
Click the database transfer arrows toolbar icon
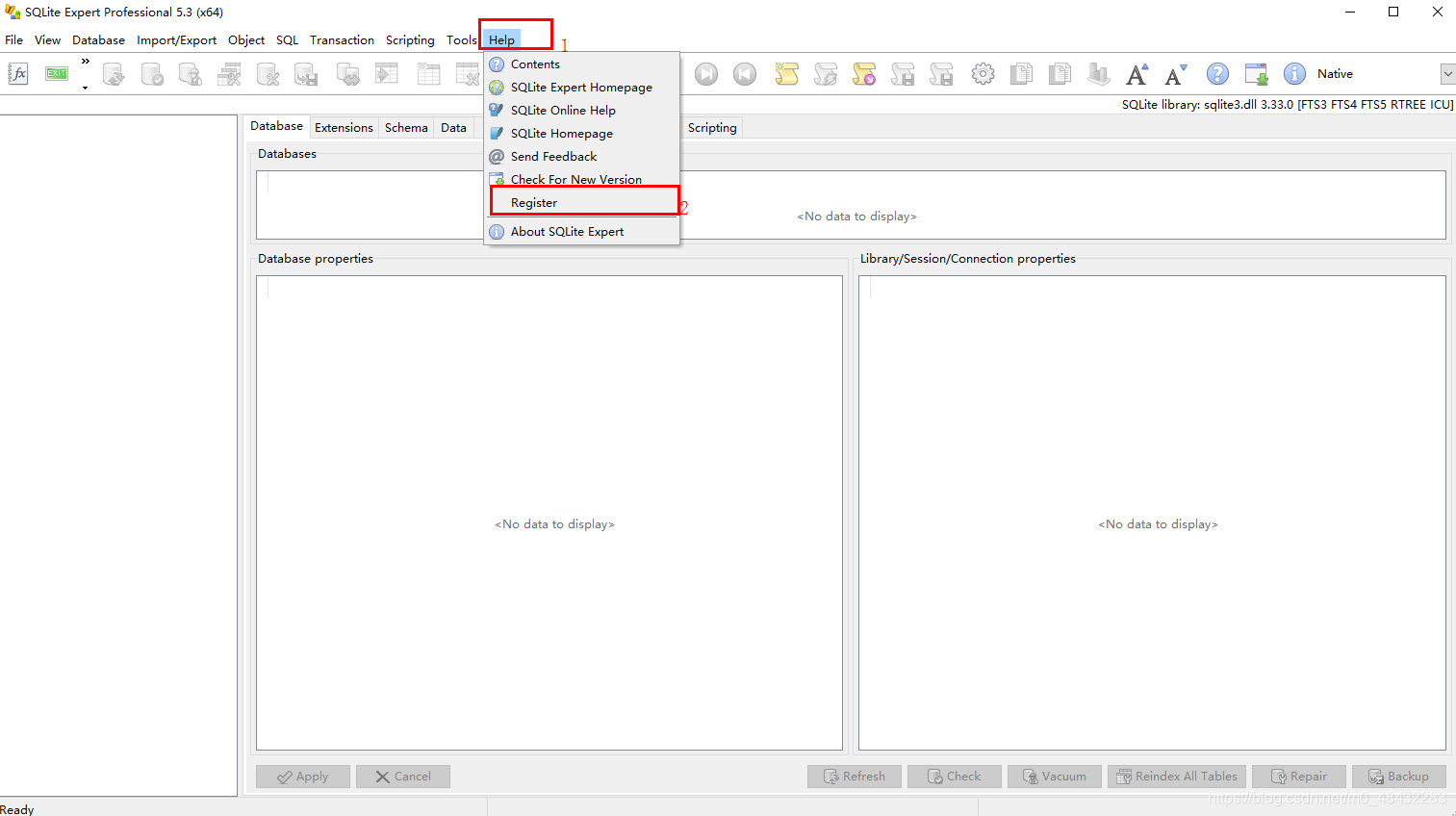347,74
